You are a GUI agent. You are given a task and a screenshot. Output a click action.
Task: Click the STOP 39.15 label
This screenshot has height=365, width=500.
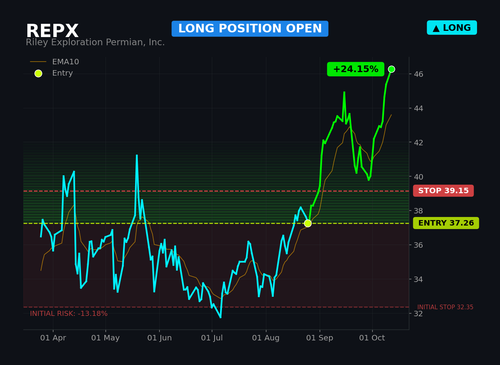[443, 191]
